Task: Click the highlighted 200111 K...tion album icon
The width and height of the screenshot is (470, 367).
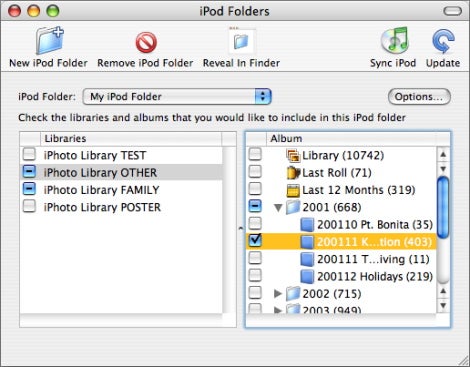Action: point(307,242)
